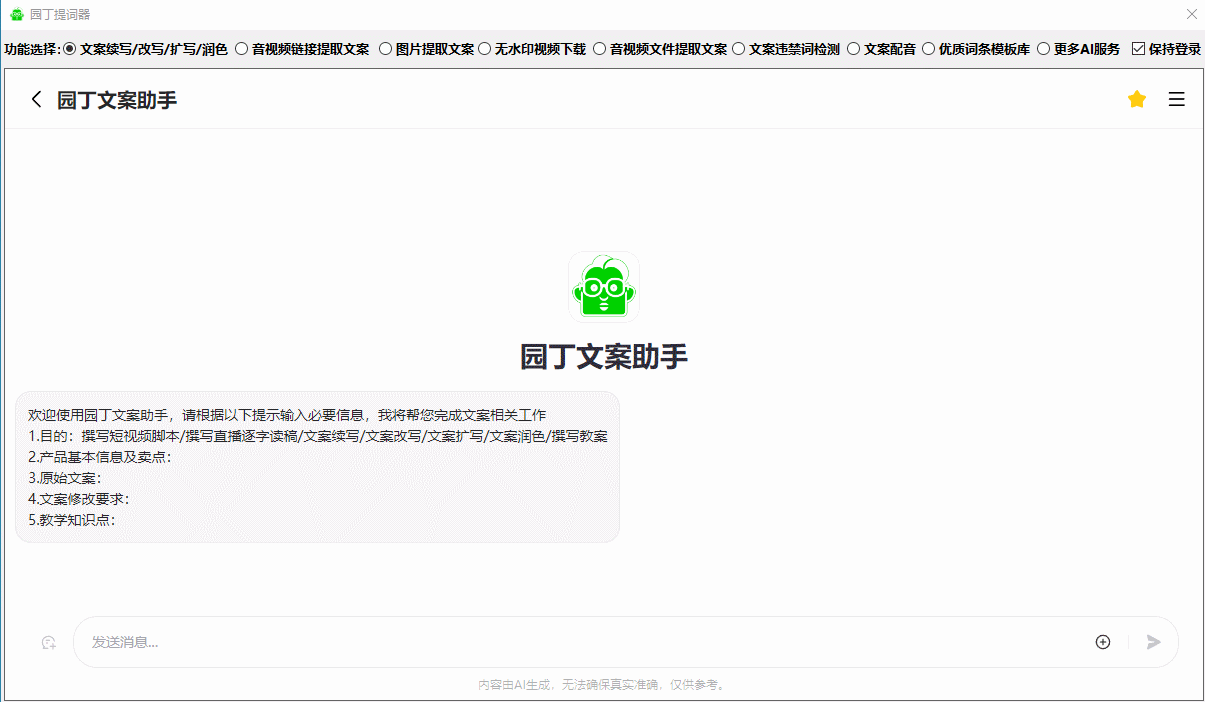
Task: Select 文案配音 radio option
Action: click(854, 49)
